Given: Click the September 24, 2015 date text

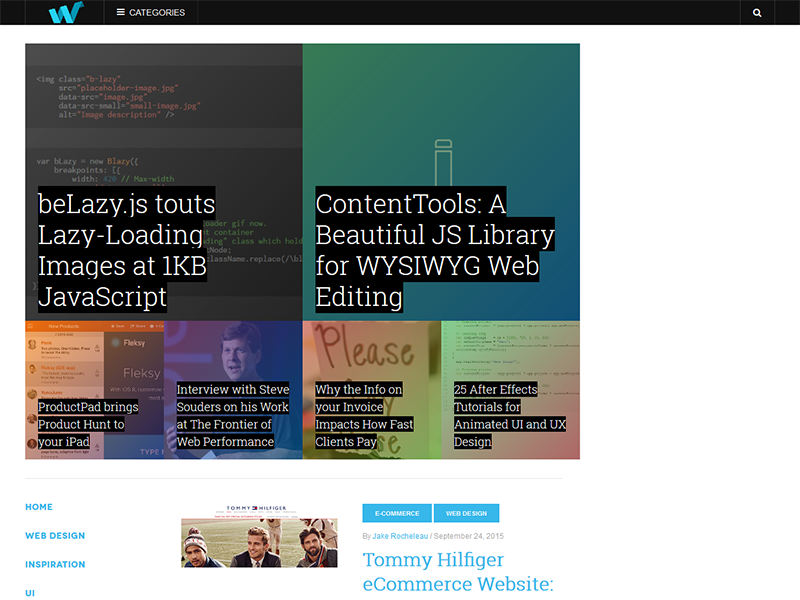Looking at the screenshot, I should (x=468, y=536).
